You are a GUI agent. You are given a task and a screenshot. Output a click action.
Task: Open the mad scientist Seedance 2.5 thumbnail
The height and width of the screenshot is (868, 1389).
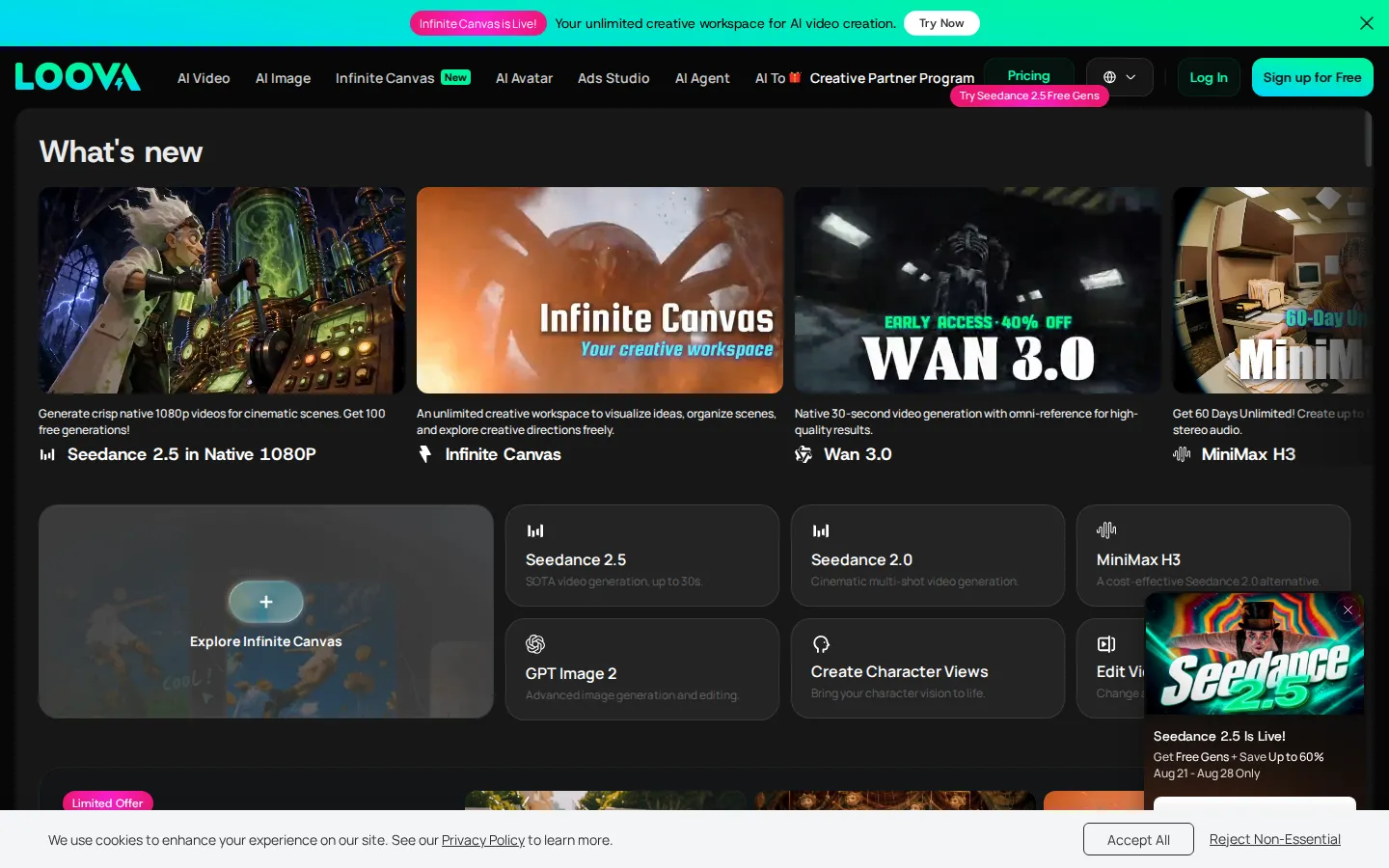pyautogui.click(x=222, y=290)
